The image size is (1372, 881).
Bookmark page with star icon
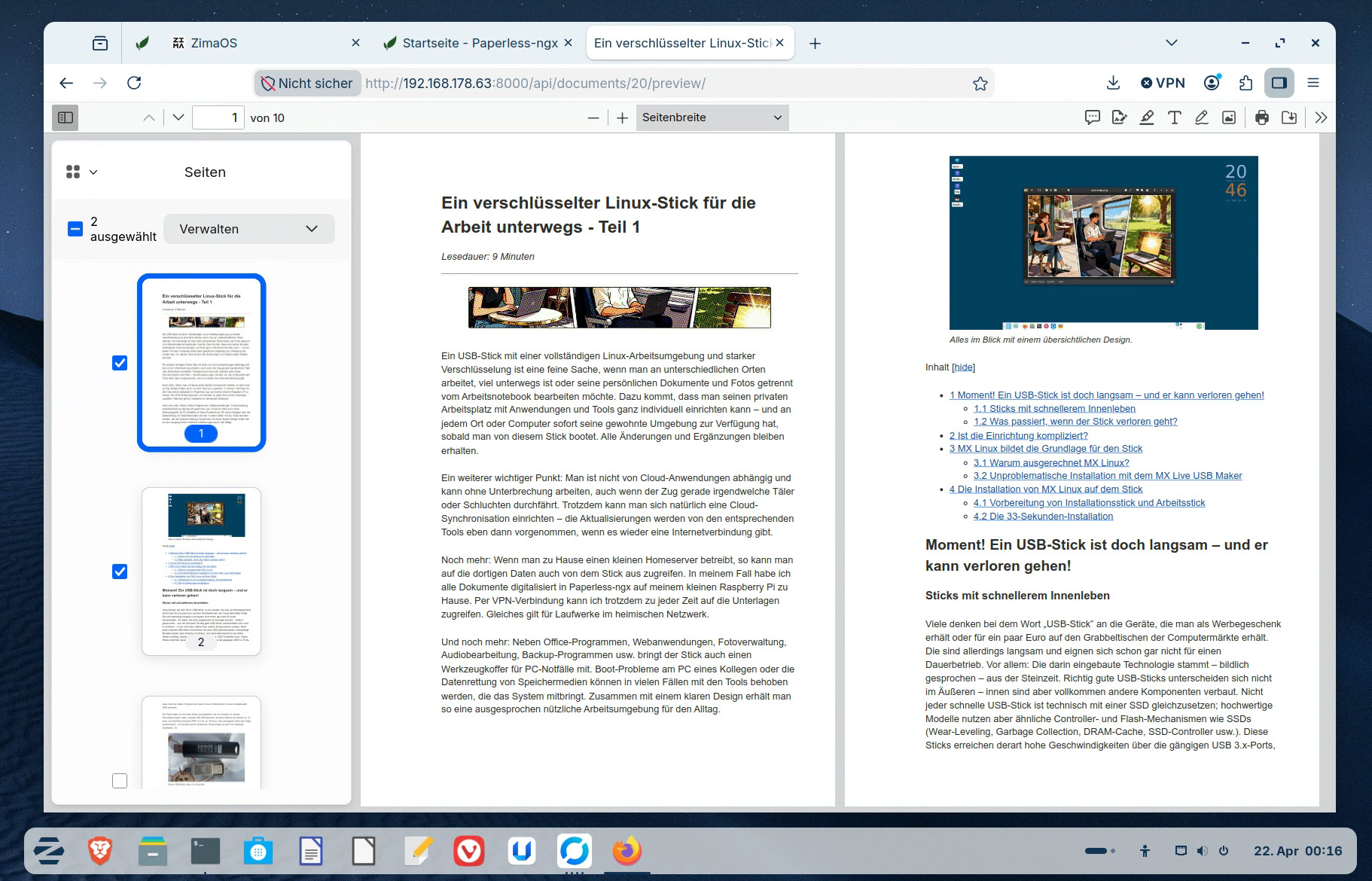click(980, 84)
